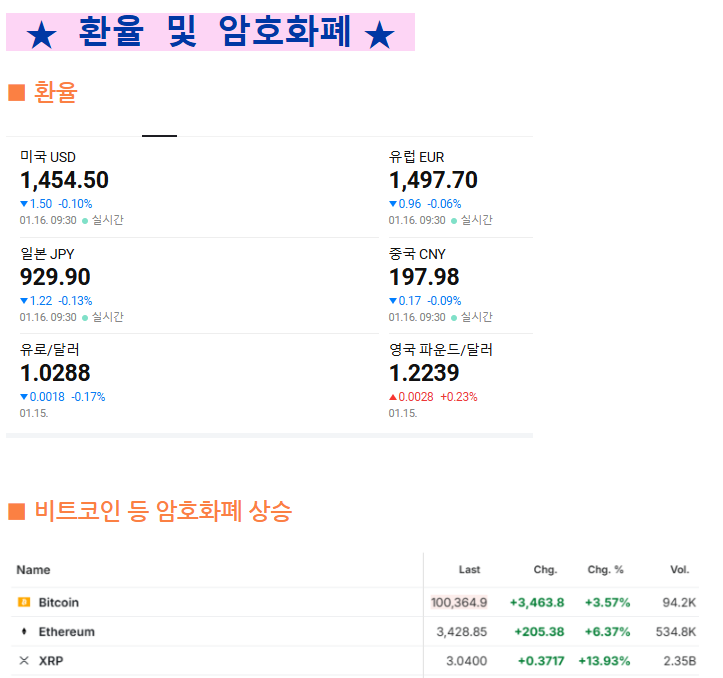Click the blue down-triangle beside 1.50

(x=24, y=203)
